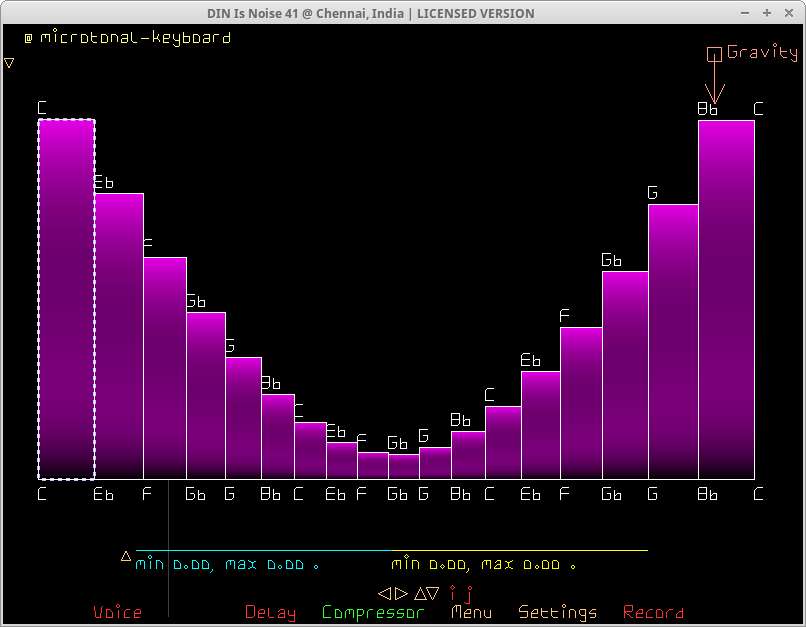Toggle the Voice option
This screenshot has width=806, height=627.
tap(117, 612)
